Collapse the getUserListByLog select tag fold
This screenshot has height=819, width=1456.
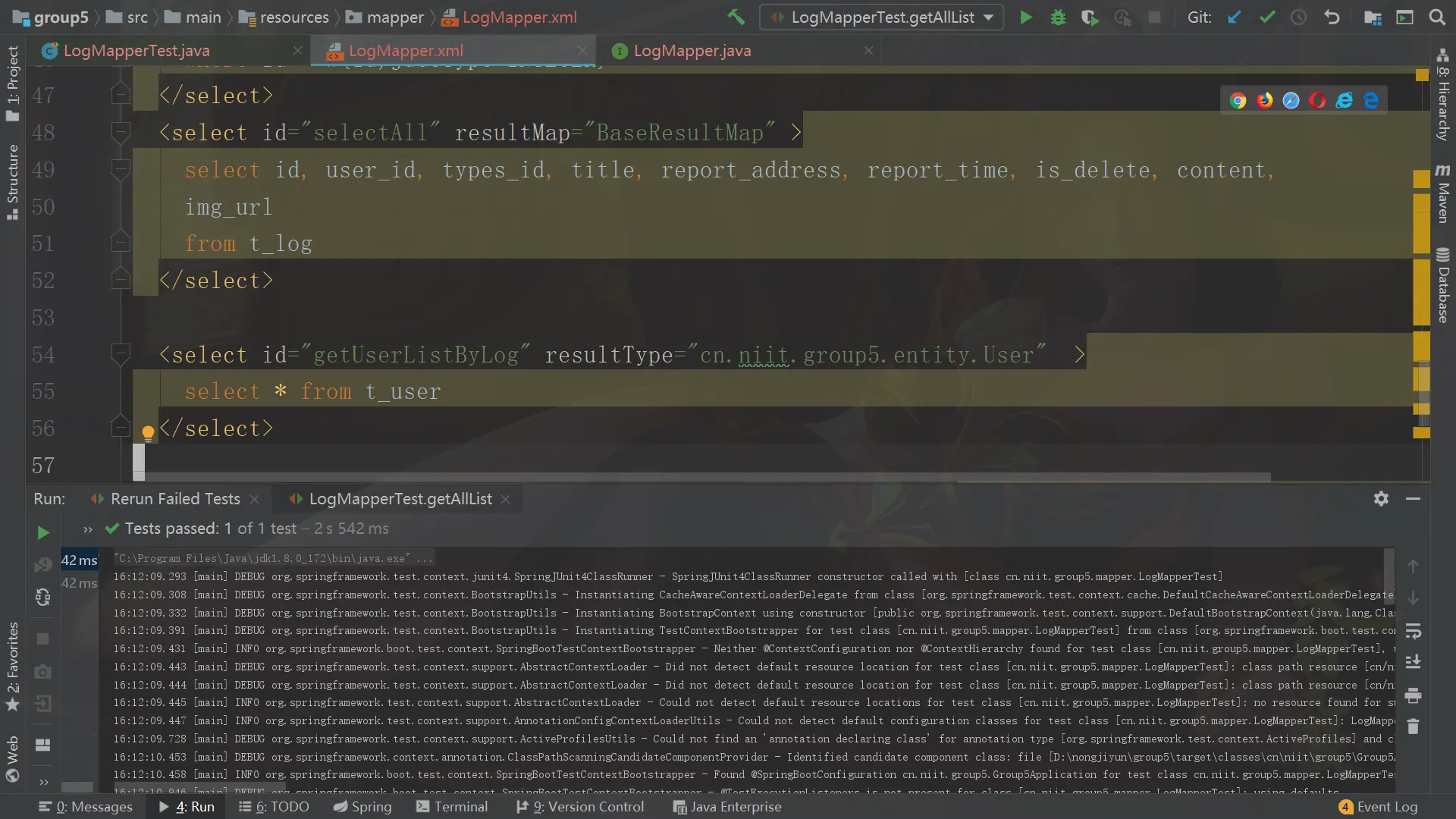tap(120, 354)
